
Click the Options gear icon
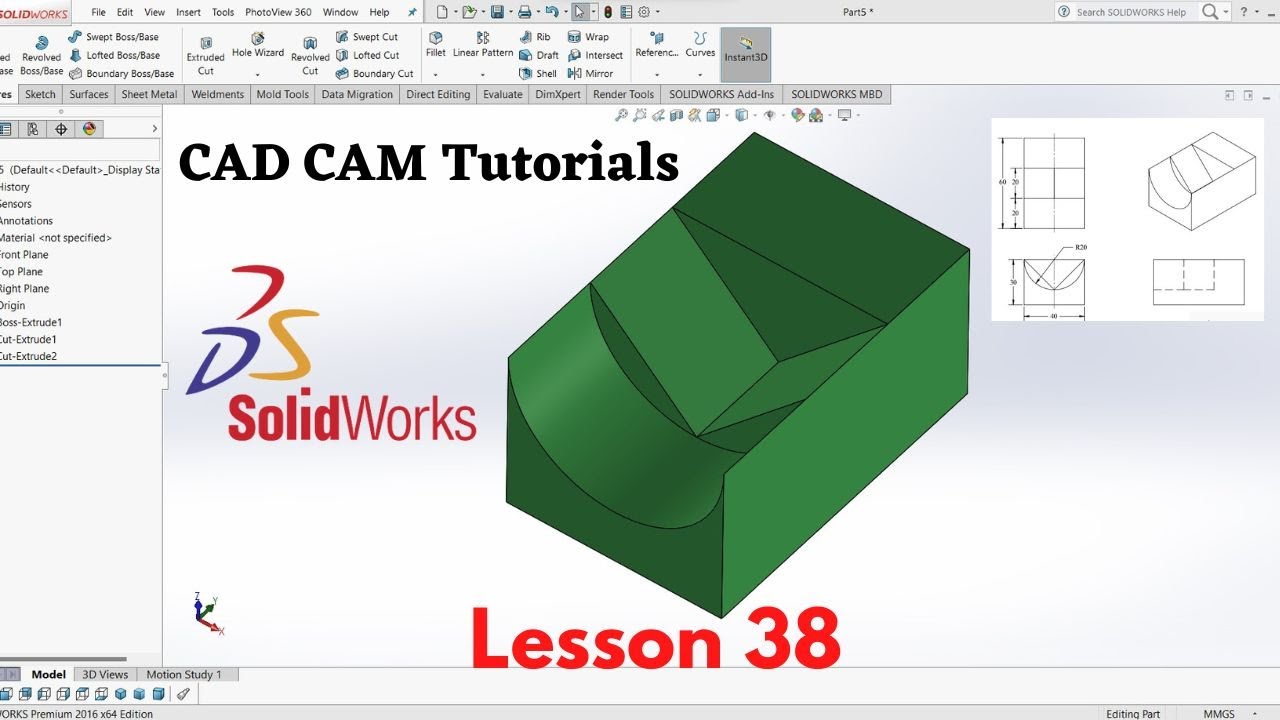click(x=644, y=12)
